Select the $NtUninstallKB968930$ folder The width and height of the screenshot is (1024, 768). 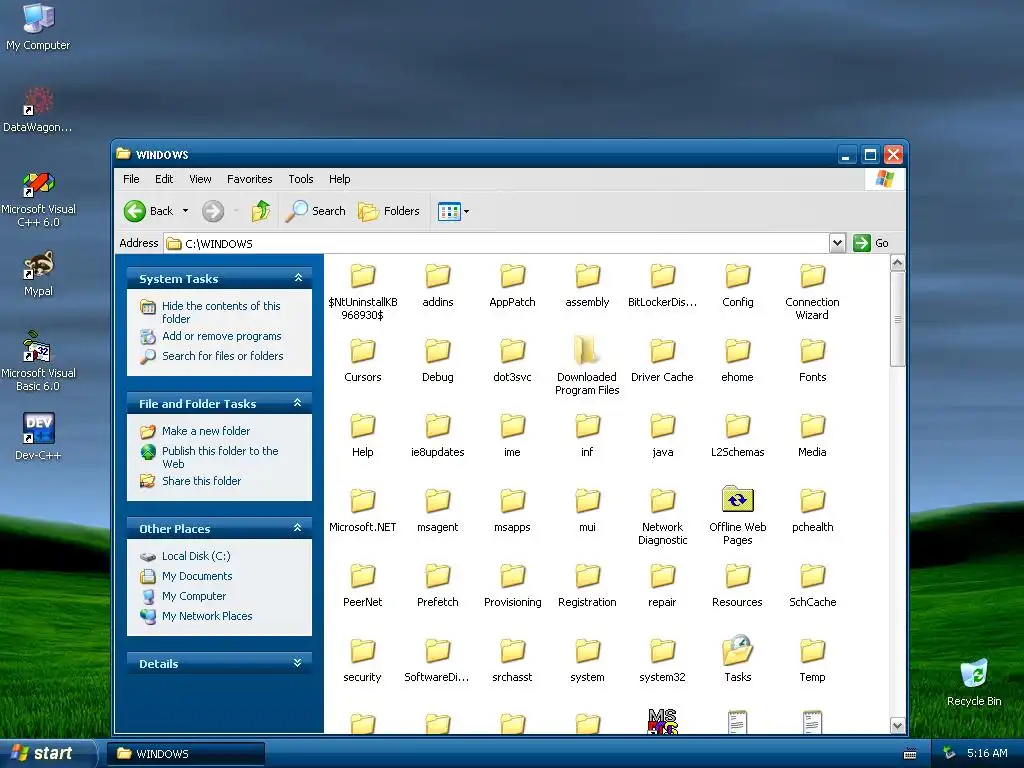(362, 291)
